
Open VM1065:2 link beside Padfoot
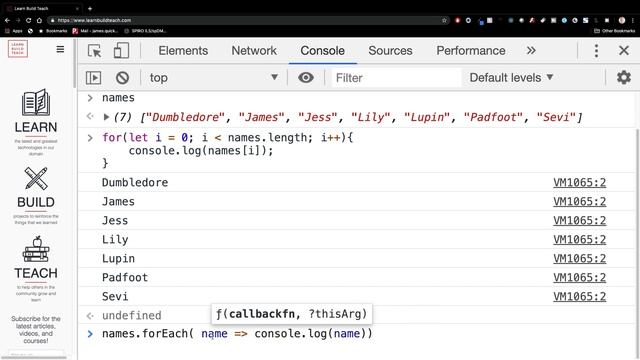point(580,278)
